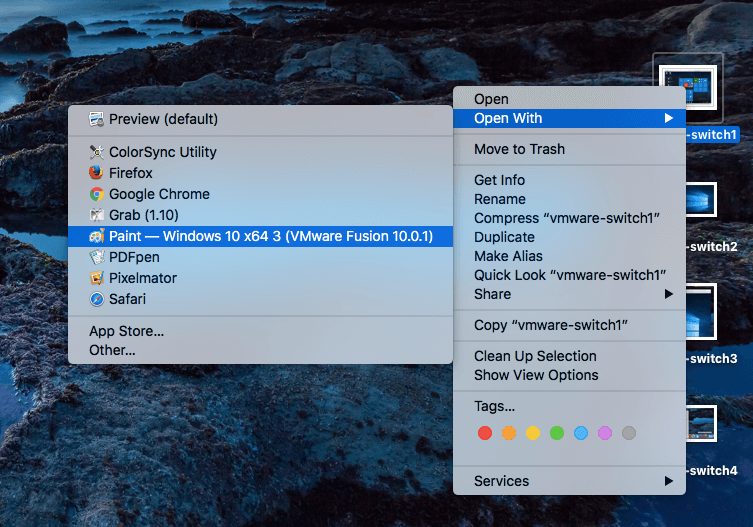Click the Firefox icon in Open With list
Screen dimensions: 753x527
97,173
